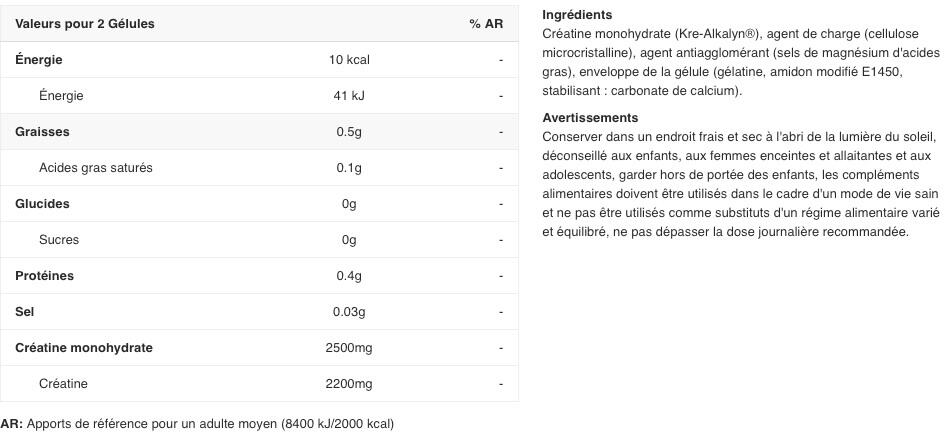Click the '10 kcal' energy value
949x440 pixels.
349,60
